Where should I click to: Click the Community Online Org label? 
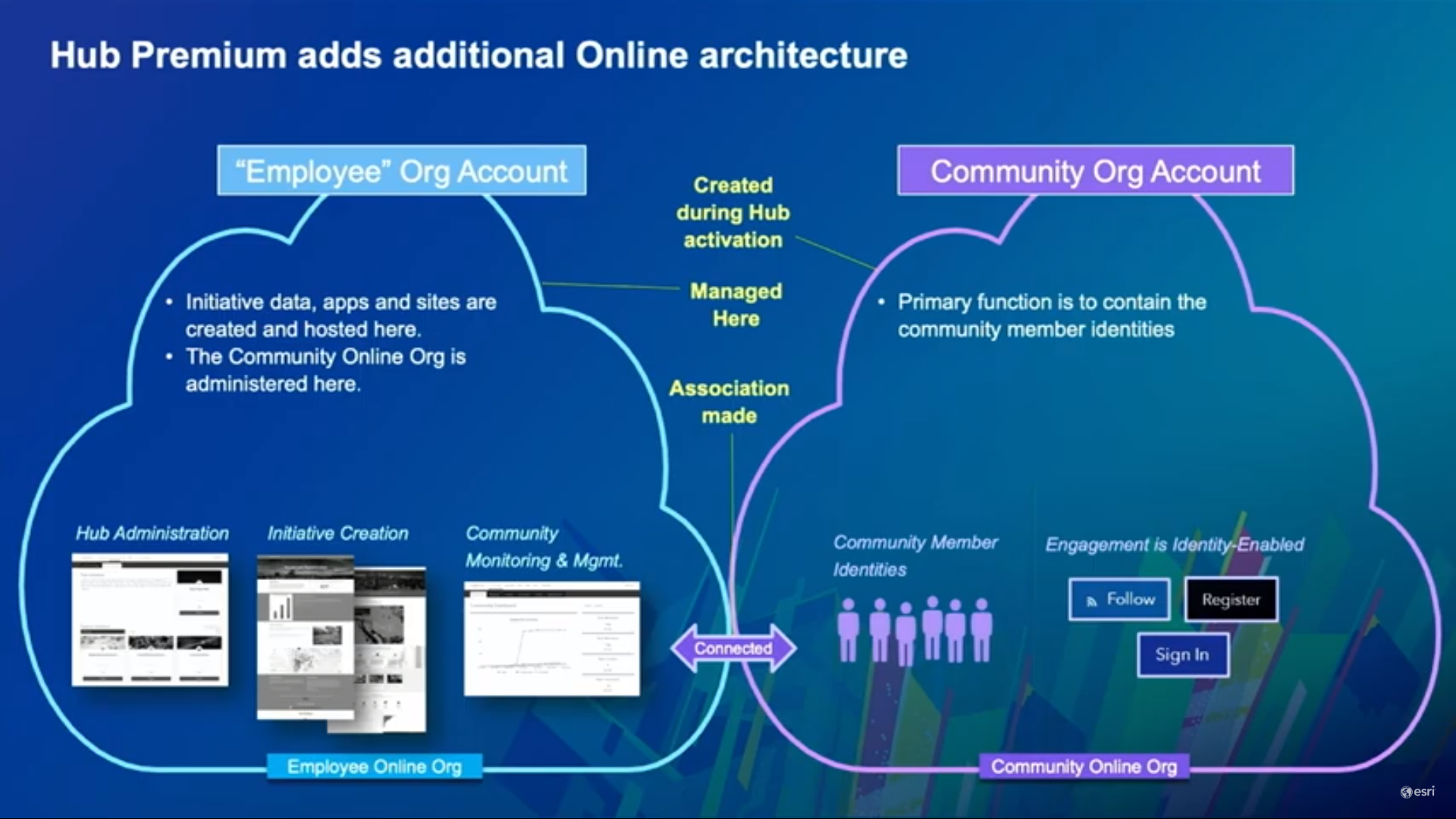[1084, 767]
